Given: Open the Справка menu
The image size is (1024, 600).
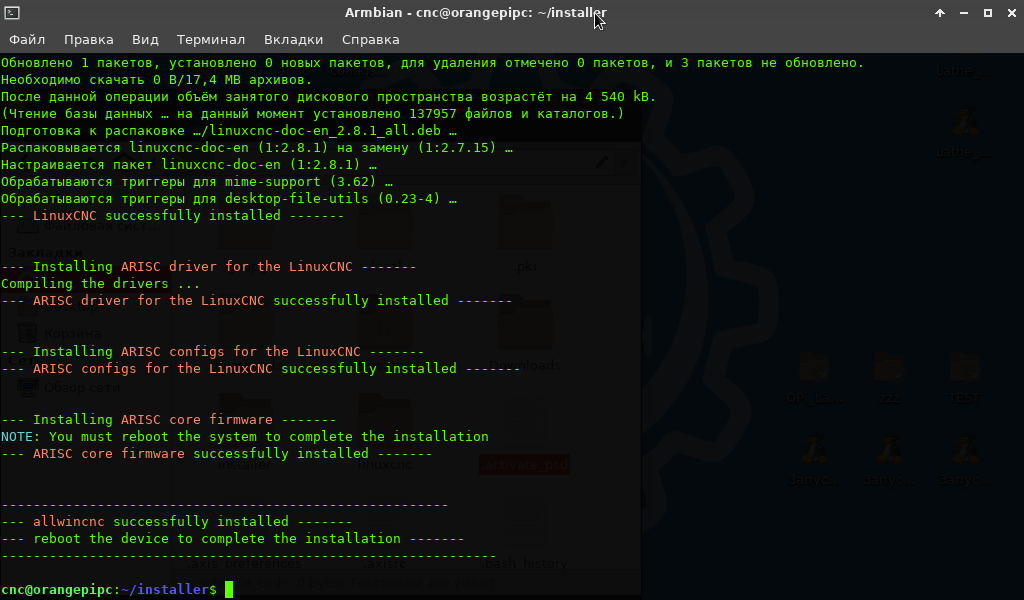Looking at the screenshot, I should click(x=370, y=40).
